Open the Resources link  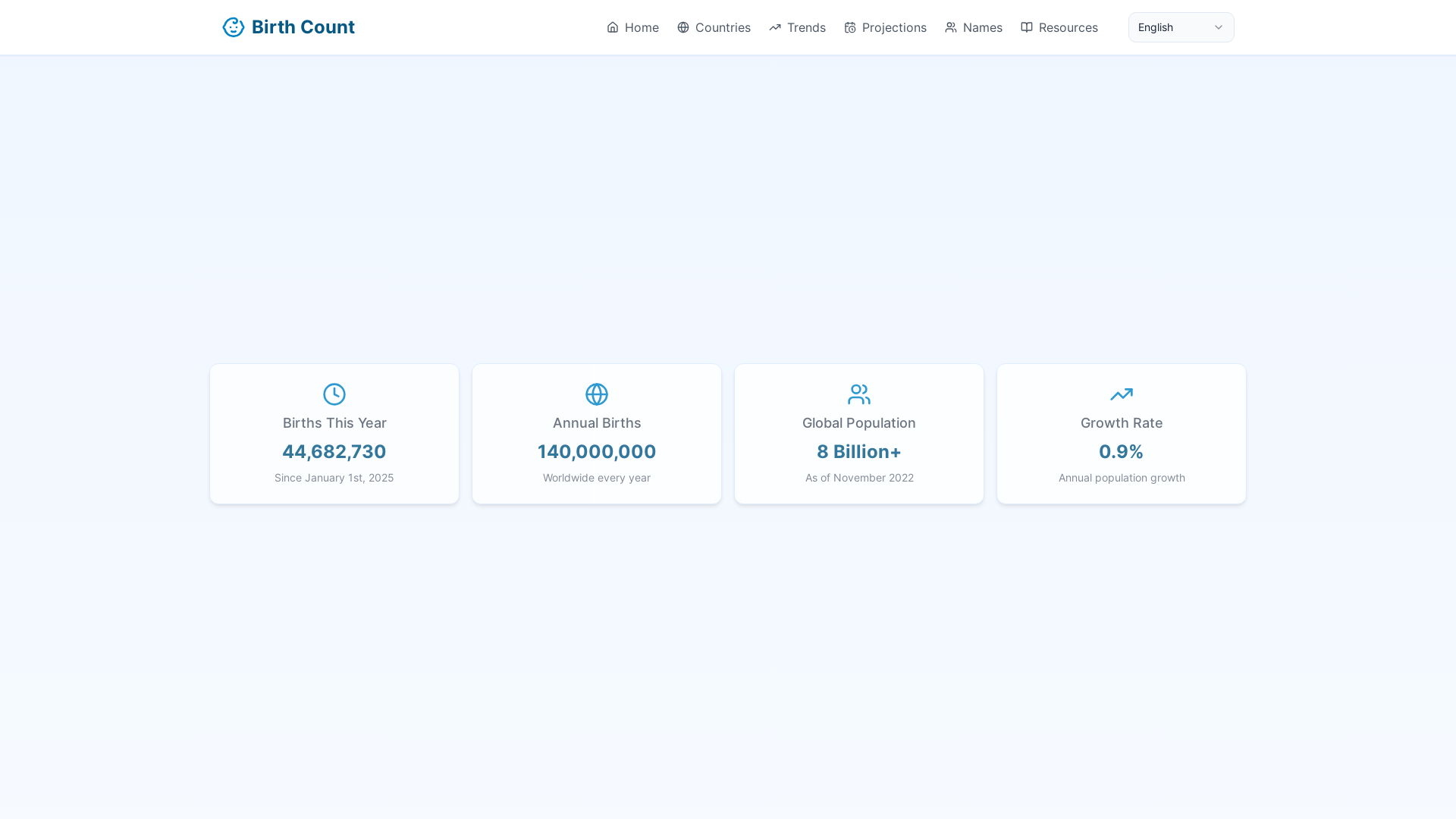(x=1068, y=27)
